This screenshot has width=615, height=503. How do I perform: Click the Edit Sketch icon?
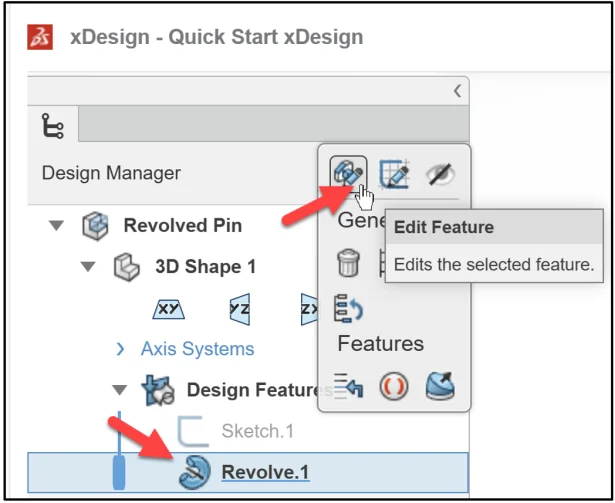[395, 174]
